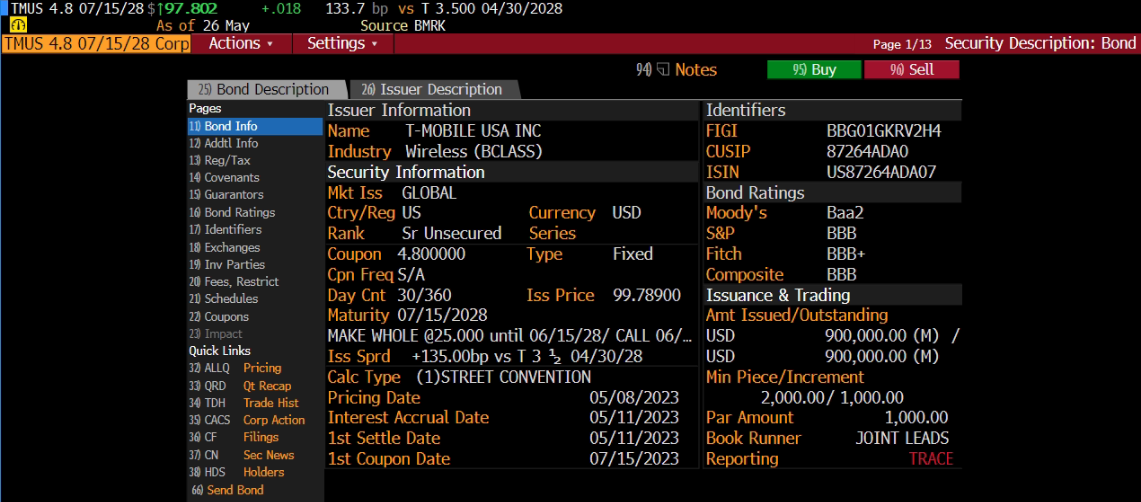Click Par Amount 1,000.00
The width and height of the screenshot is (1141, 502).
pyautogui.click(x=916, y=418)
